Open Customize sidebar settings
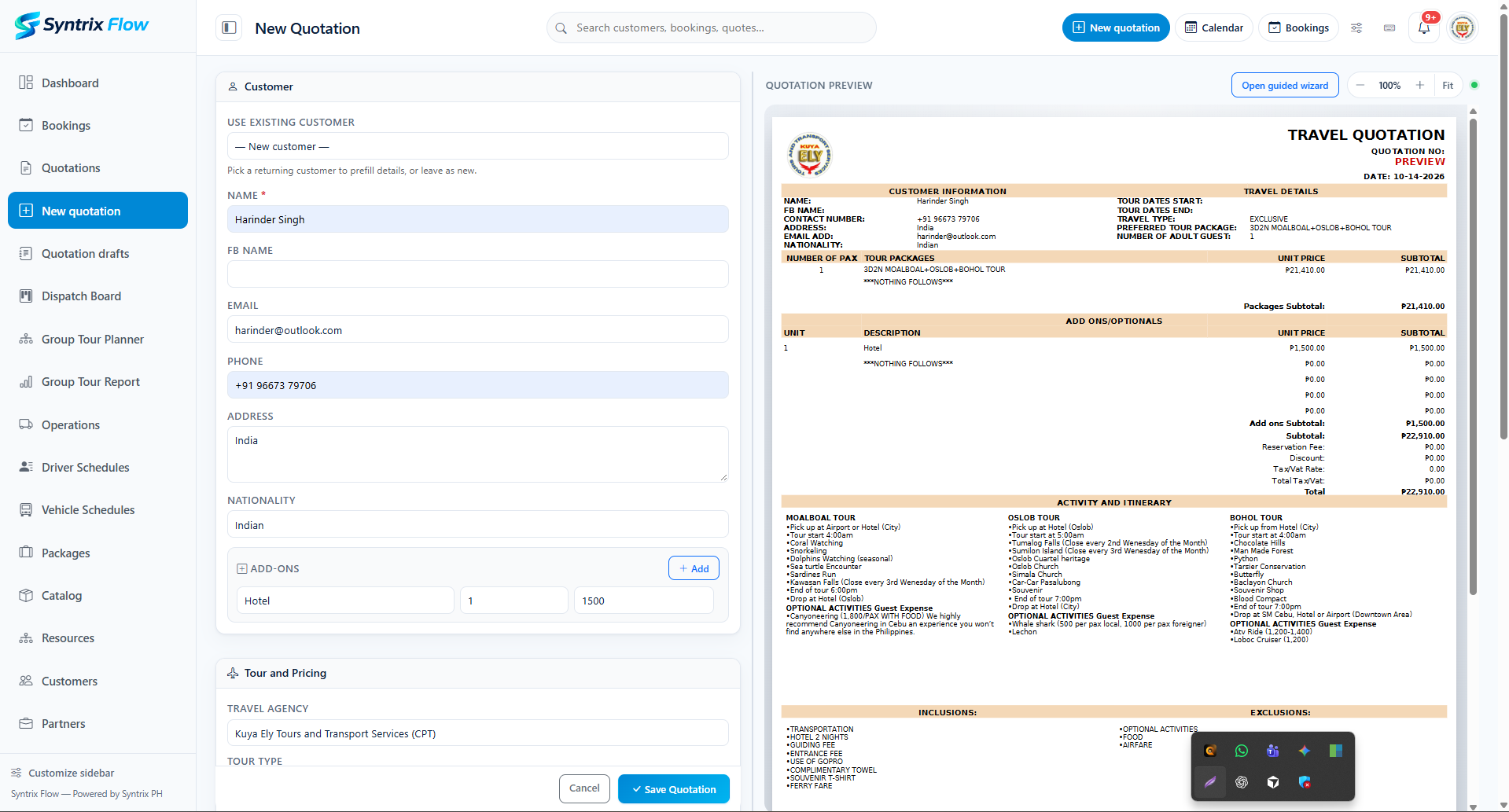The image size is (1509, 812). [x=62, y=773]
